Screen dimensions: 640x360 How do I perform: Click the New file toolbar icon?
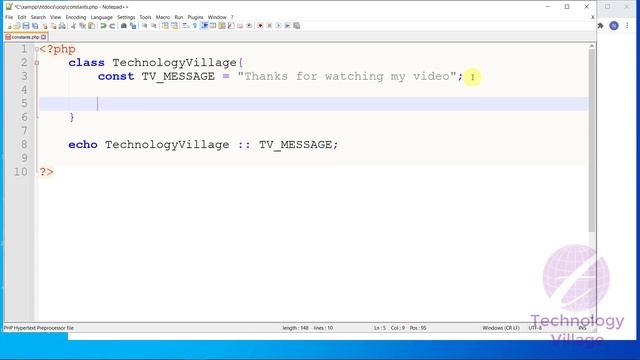pyautogui.click(x=9, y=26)
